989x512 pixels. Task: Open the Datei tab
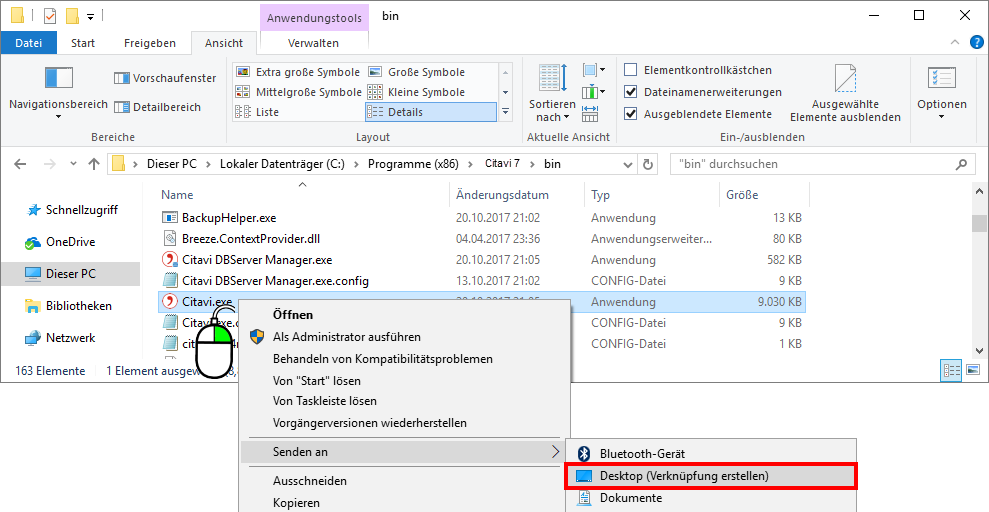(x=28, y=43)
